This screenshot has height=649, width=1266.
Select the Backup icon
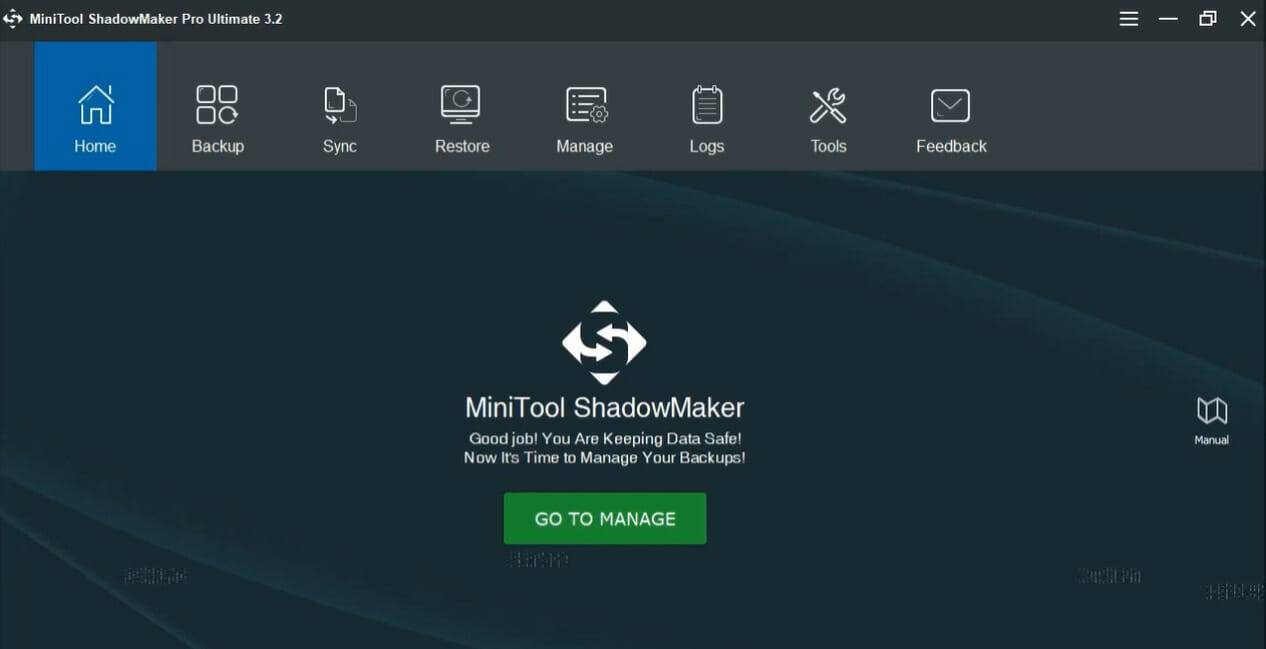click(x=217, y=104)
